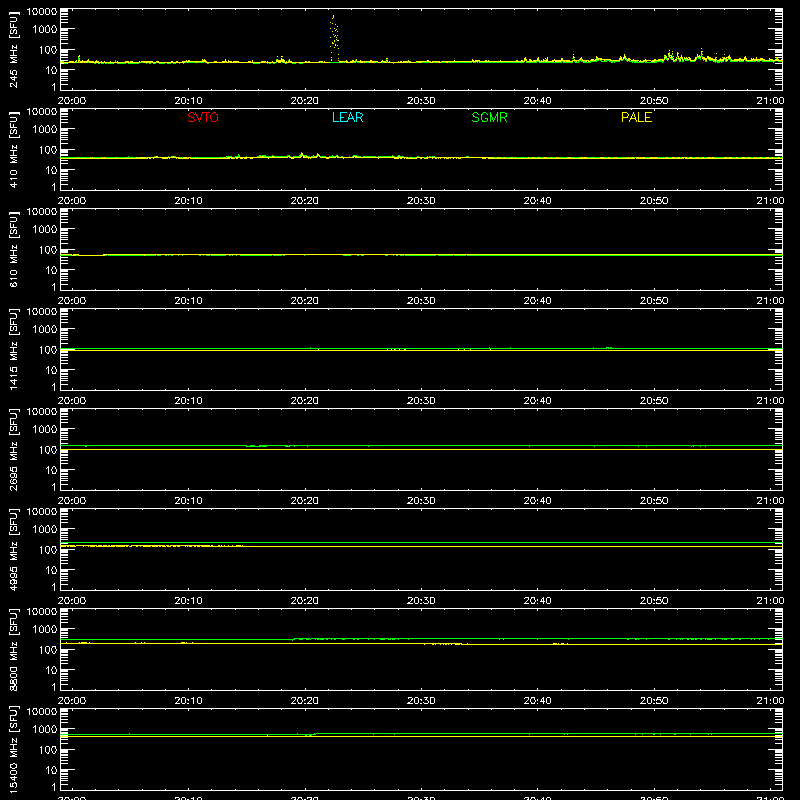Click the 10000 tick label of 245 MHz plot
Image resolution: width=800 pixels, height=800 pixels.
[x=42, y=12]
